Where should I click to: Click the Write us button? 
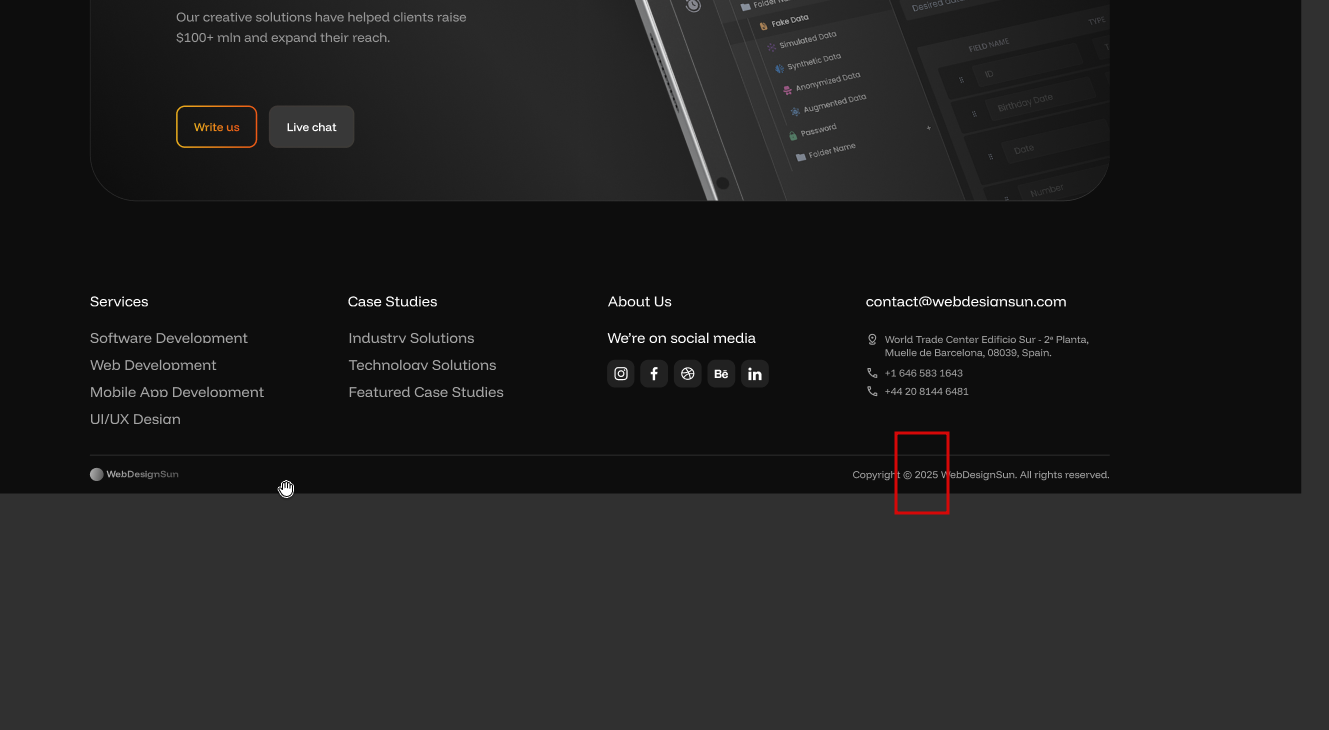pos(216,127)
